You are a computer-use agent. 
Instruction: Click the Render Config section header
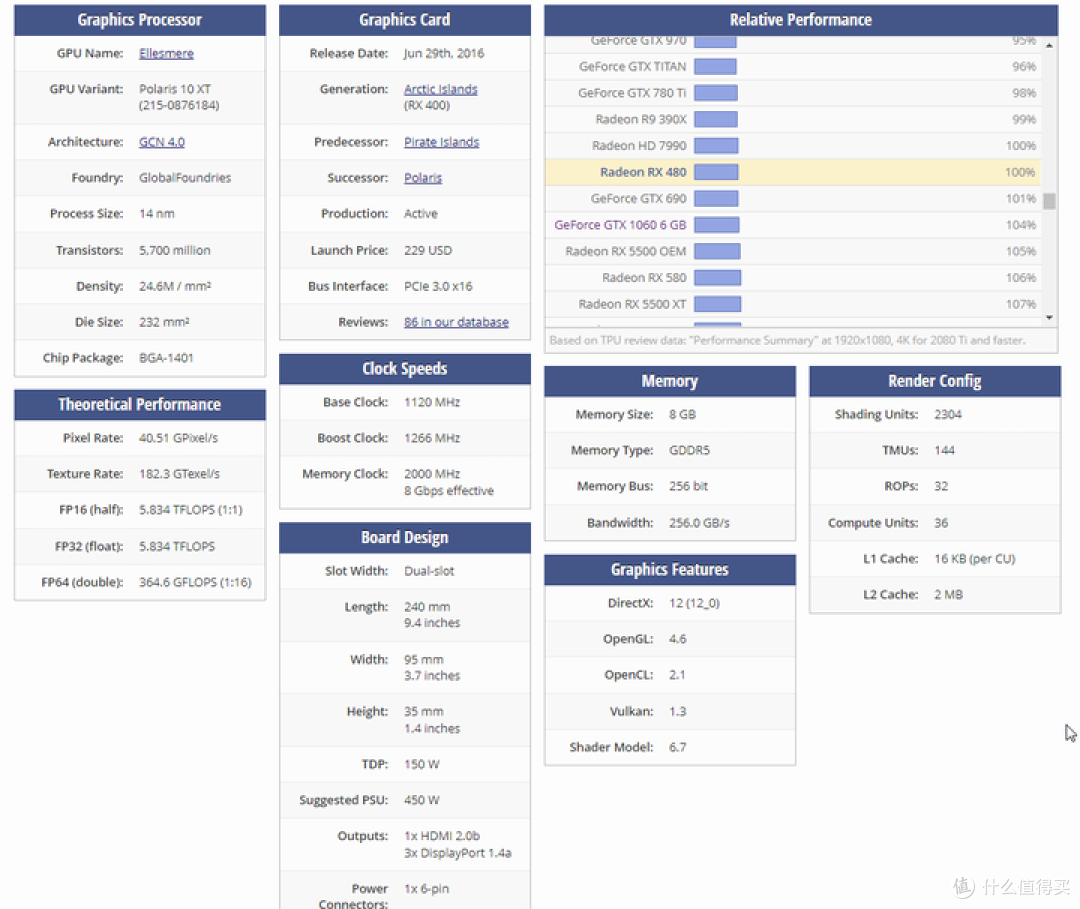click(935, 381)
